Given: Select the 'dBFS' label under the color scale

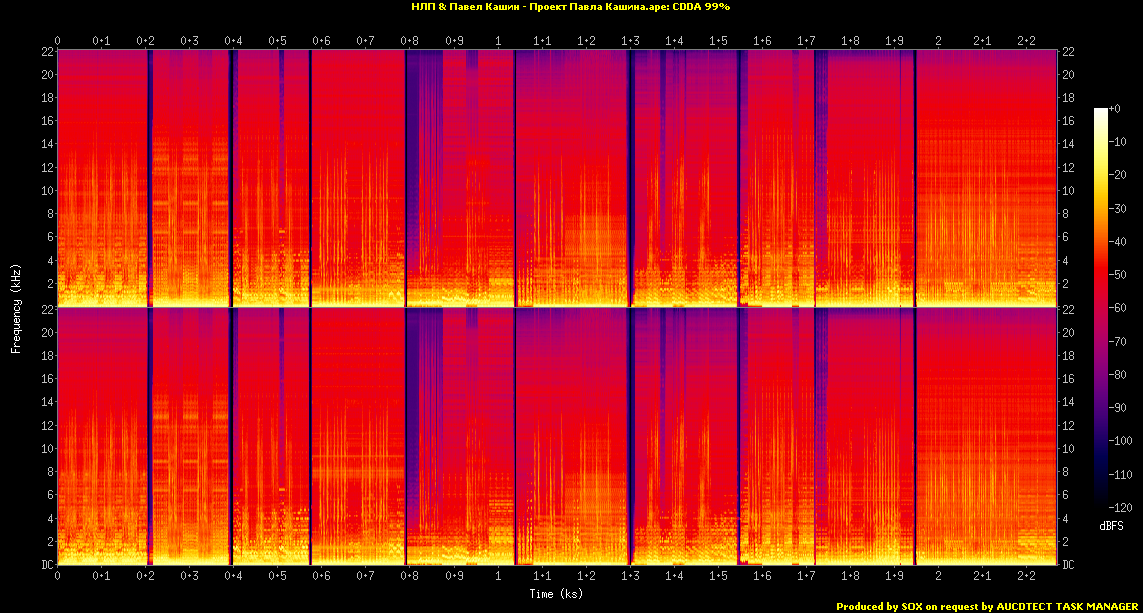Looking at the screenshot, I should pos(1112,525).
